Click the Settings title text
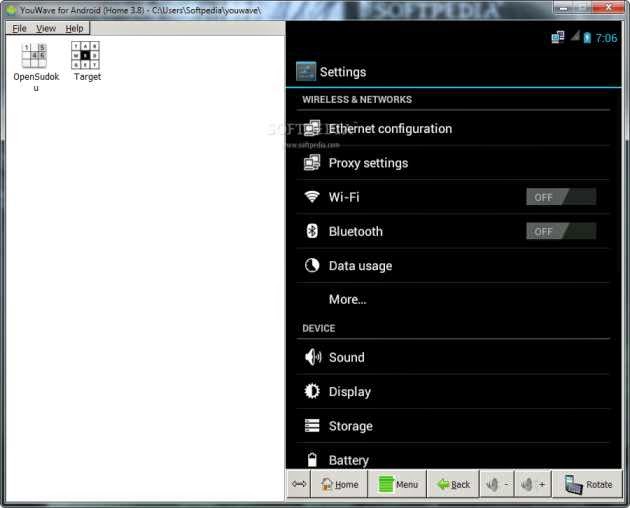Screen dimensions: 630x508 [x=343, y=72]
